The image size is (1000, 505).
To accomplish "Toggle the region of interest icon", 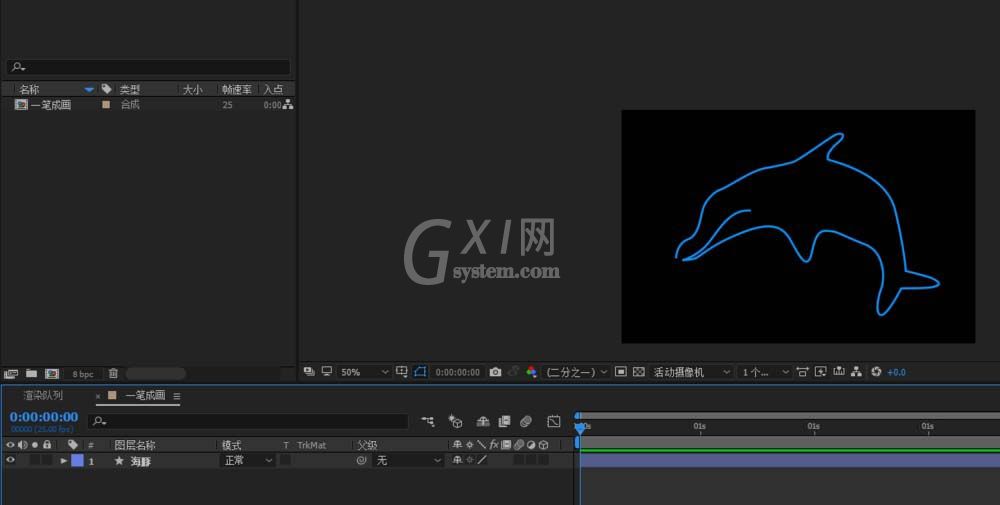I will [621, 371].
